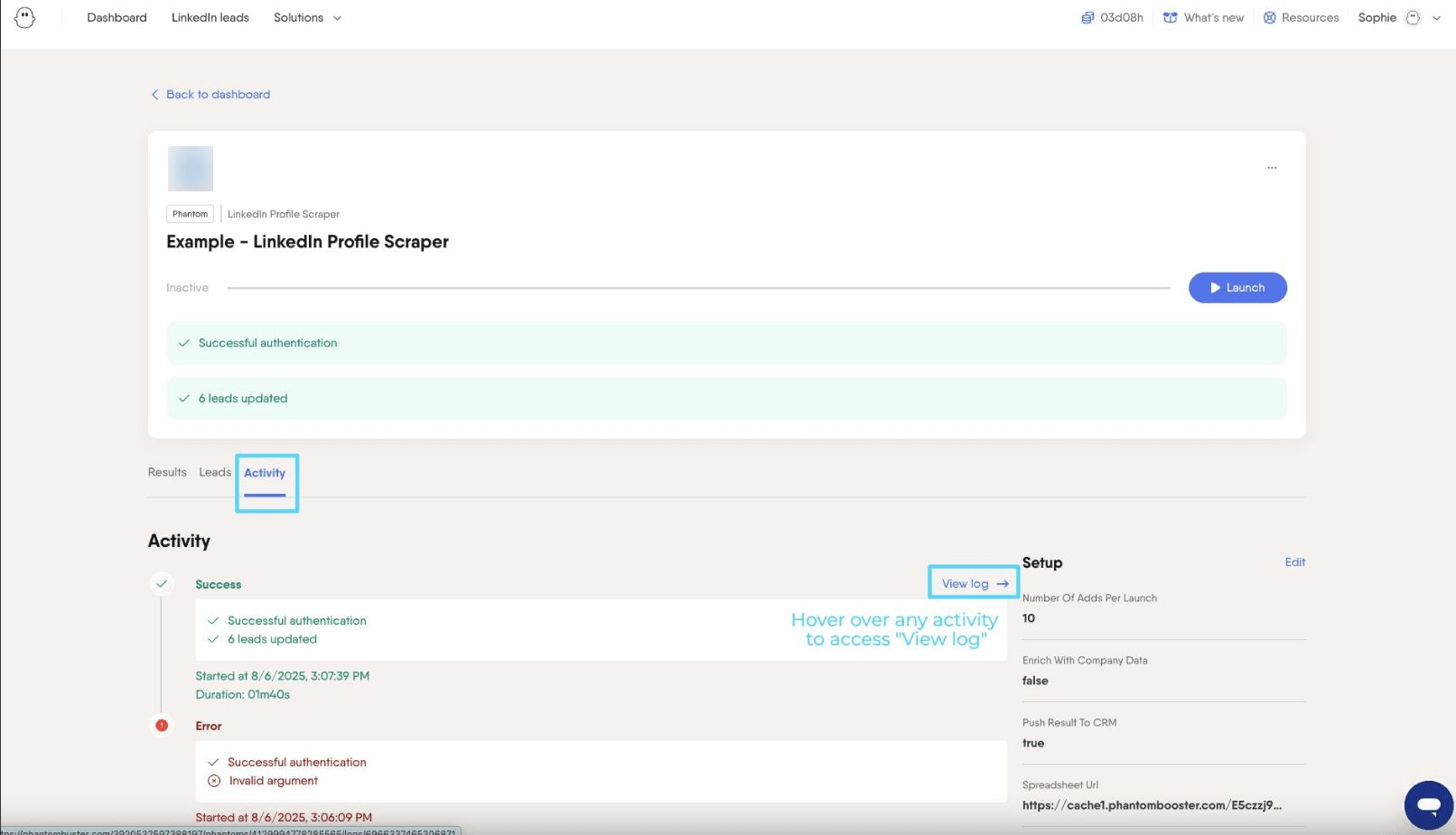1456x835 pixels.
Task: Click 'Duration: 01m40s' text
Action: click(x=243, y=695)
